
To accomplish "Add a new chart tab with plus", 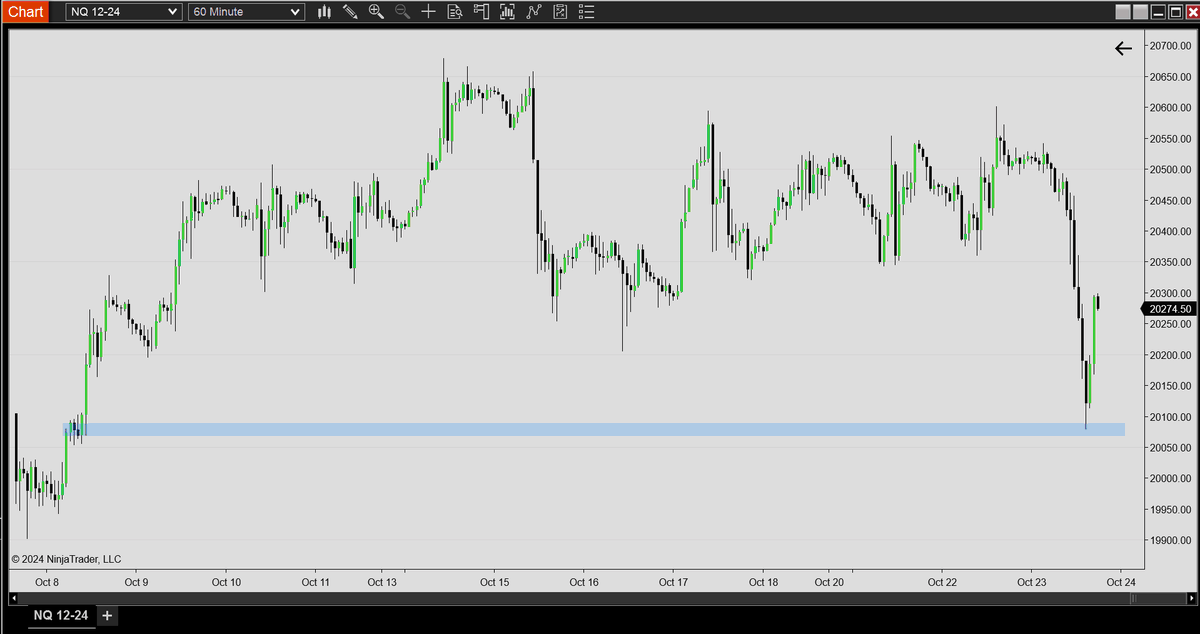I will [108, 615].
